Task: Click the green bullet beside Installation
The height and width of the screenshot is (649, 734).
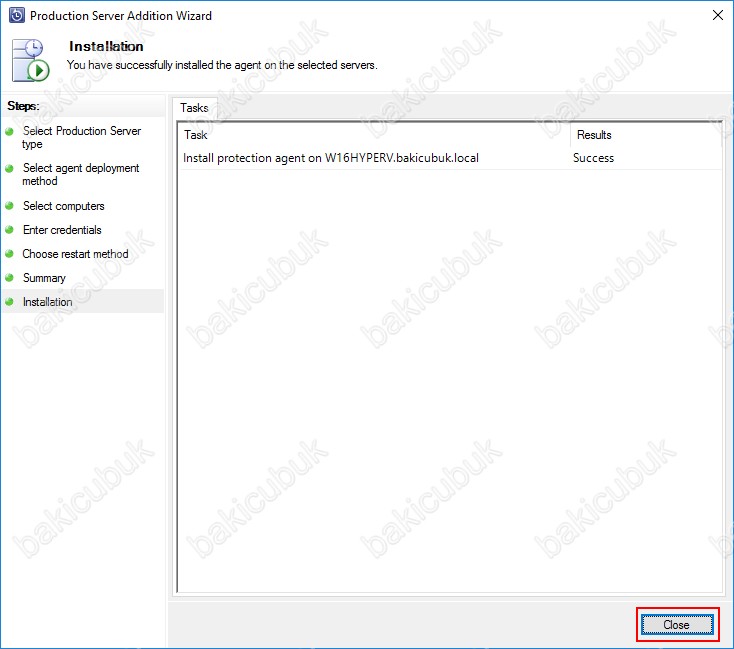Action: coord(9,302)
